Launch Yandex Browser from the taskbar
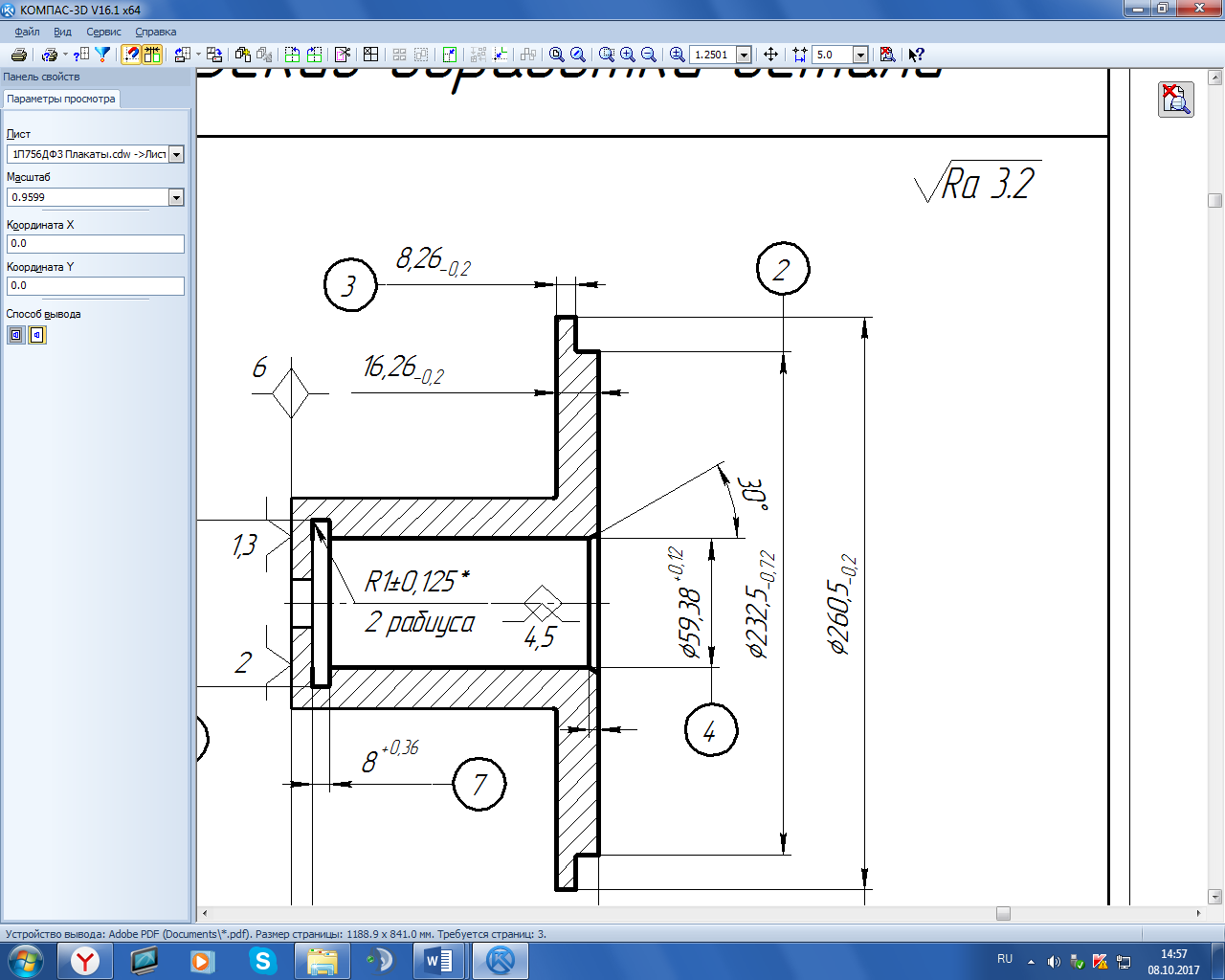Image resolution: width=1225 pixels, height=980 pixels. 85,961
